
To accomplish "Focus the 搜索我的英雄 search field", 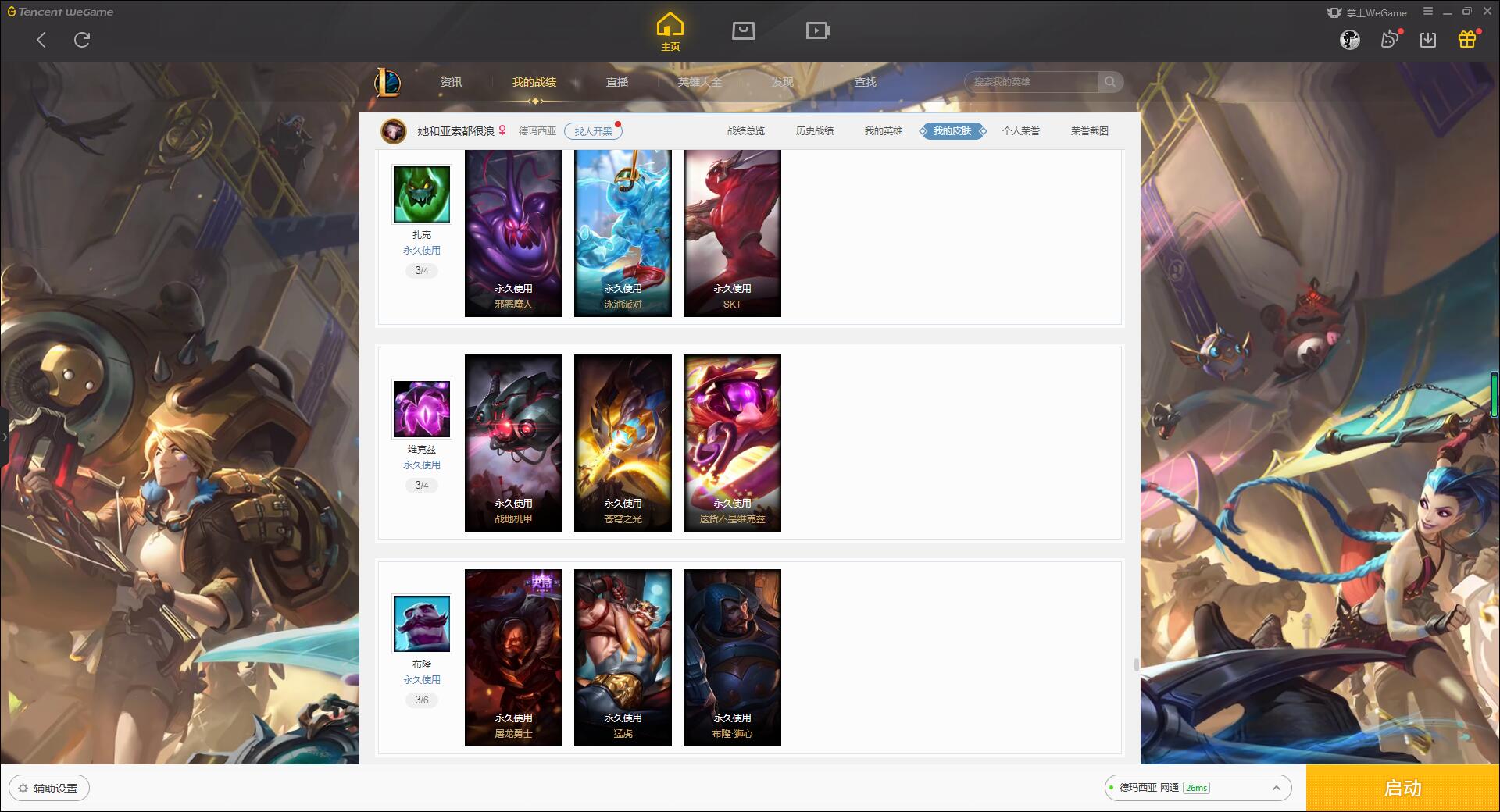I will coord(1033,82).
